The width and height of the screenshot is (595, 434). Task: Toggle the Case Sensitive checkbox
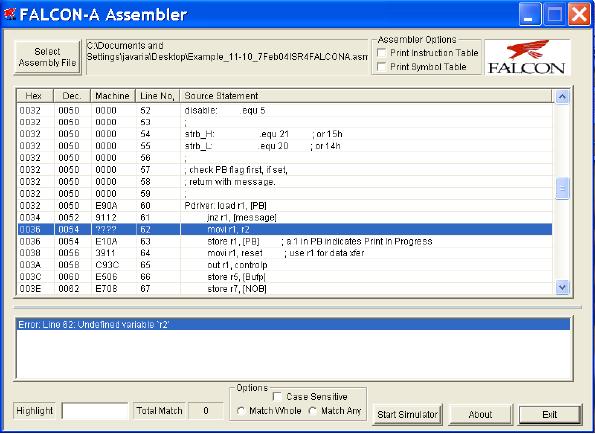click(x=277, y=397)
